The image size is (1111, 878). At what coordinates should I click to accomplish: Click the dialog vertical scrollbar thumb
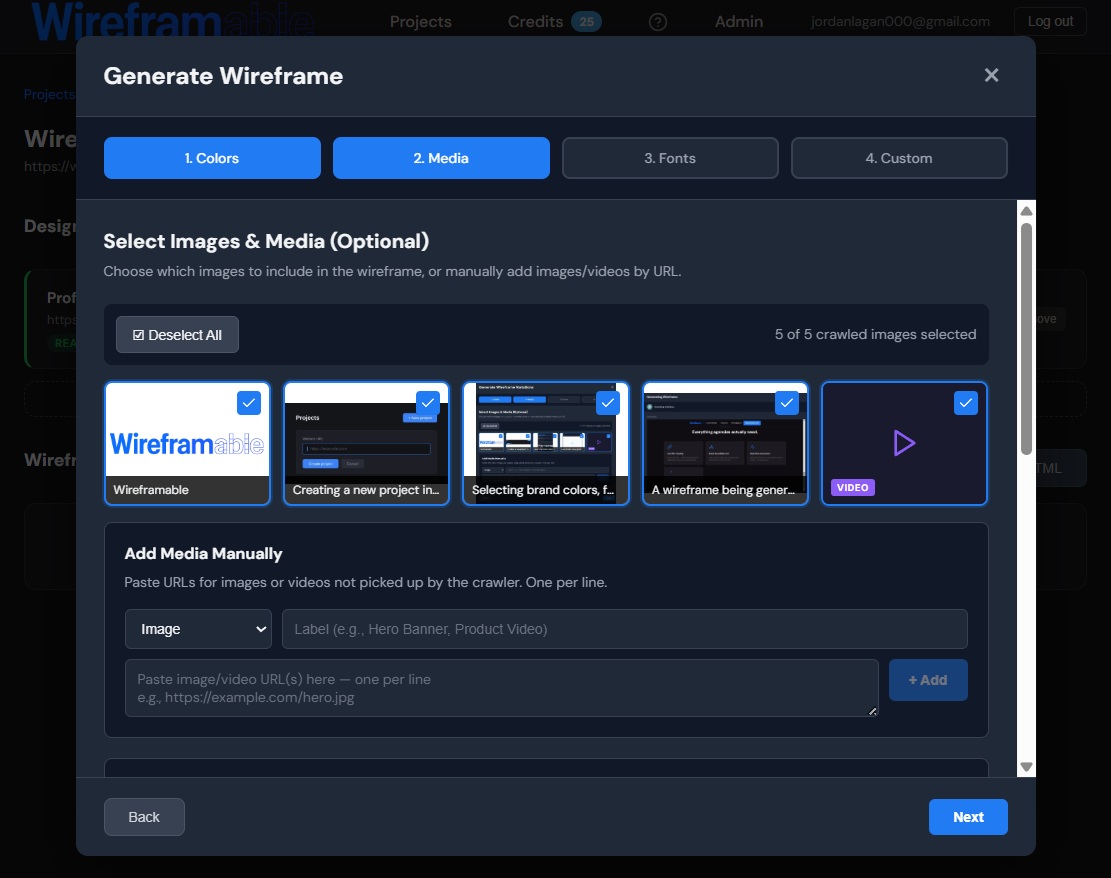click(x=1026, y=339)
